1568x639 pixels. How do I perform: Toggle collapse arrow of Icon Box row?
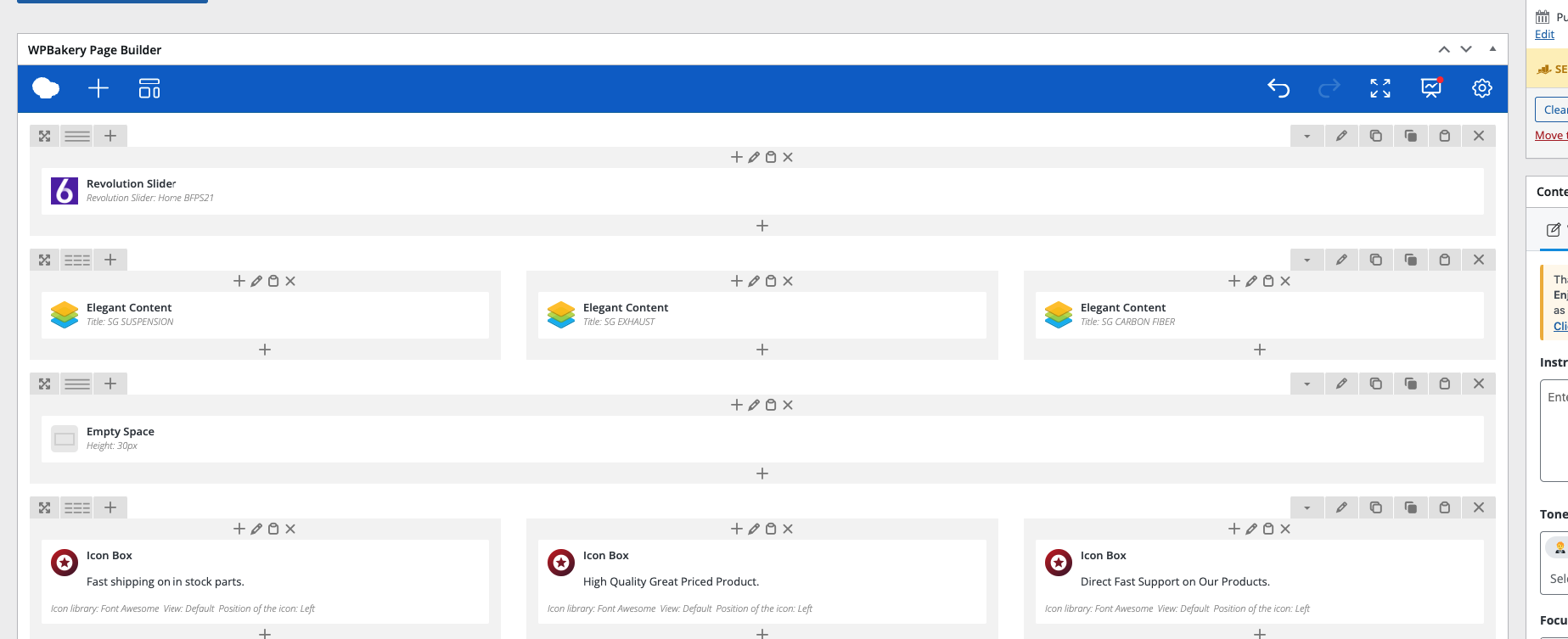[x=1307, y=507]
